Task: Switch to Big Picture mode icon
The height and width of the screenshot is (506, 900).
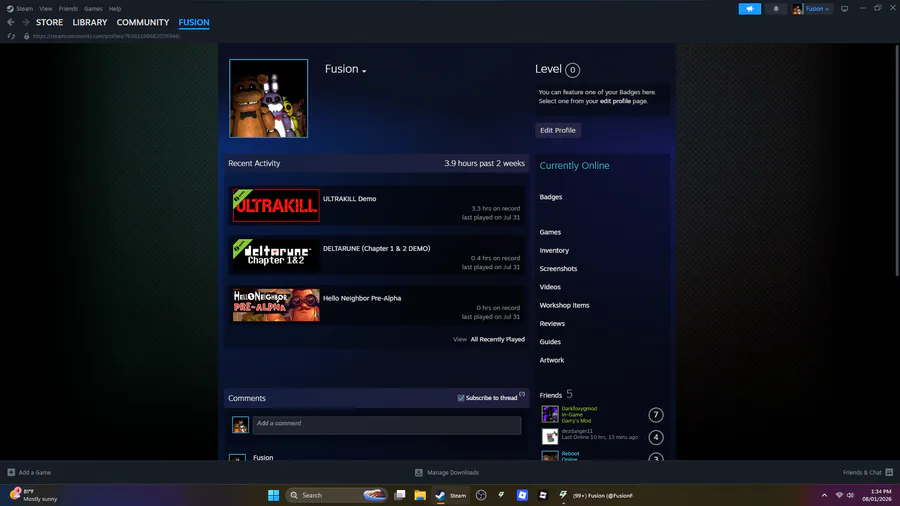Action: 844,9
